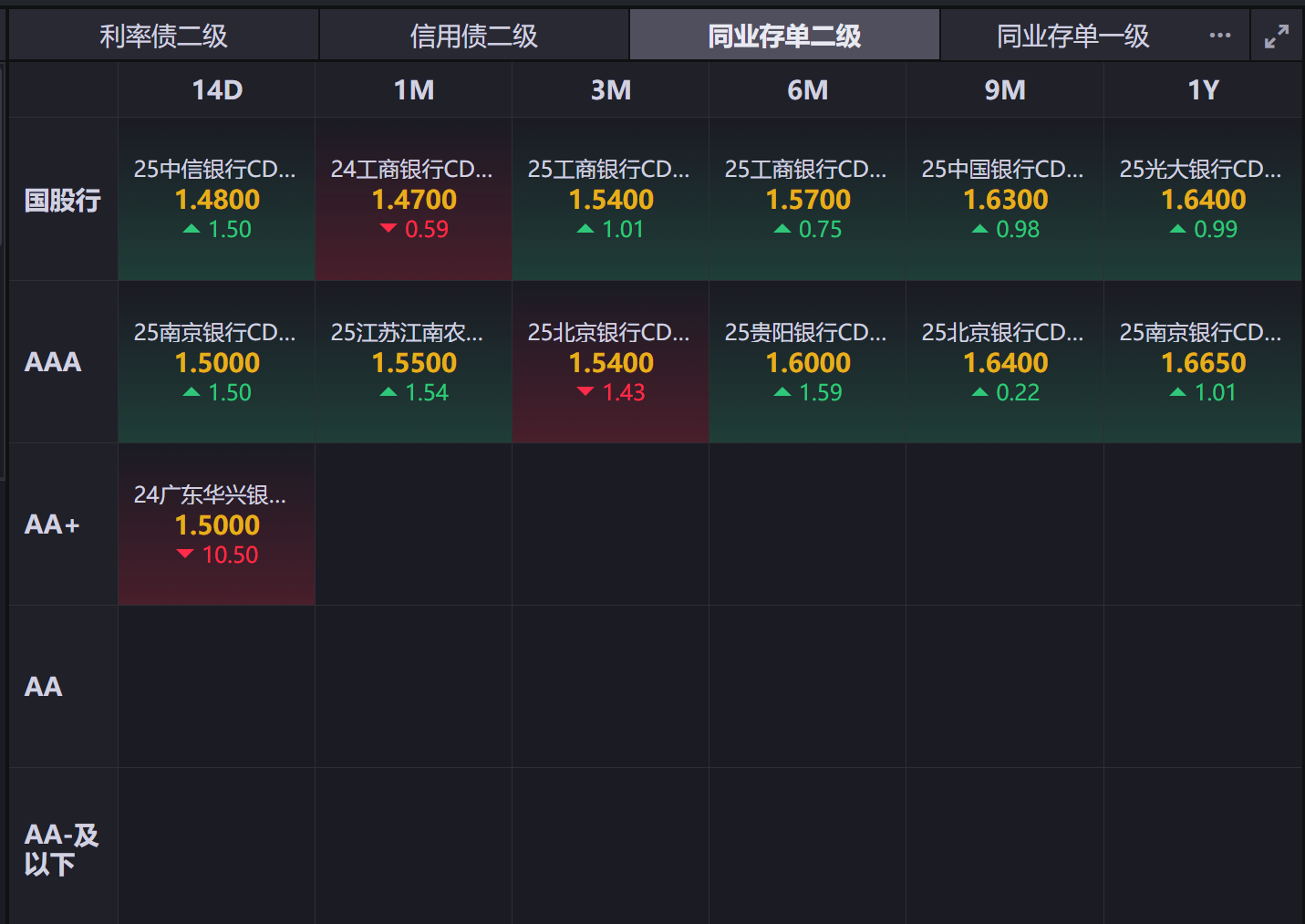Click the red down change 0.59
This screenshot has height=924, width=1305.
coord(415,230)
